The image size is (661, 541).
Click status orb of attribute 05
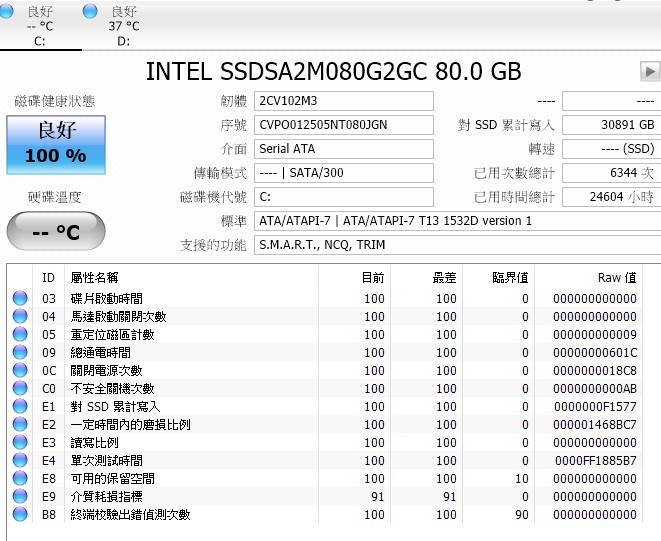tap(20, 334)
